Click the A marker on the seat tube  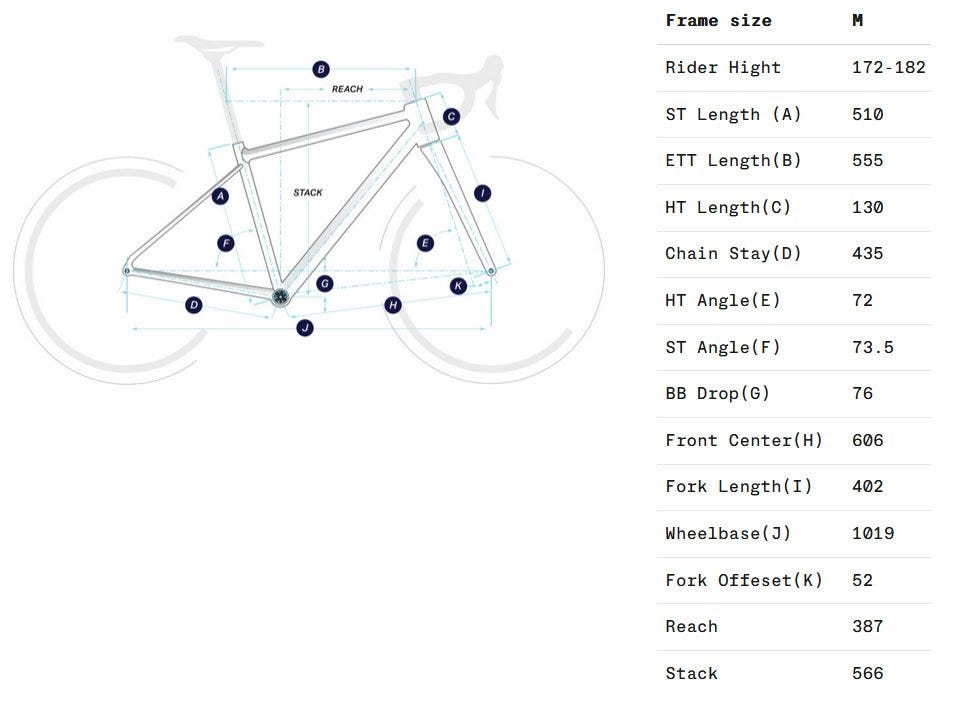221,196
